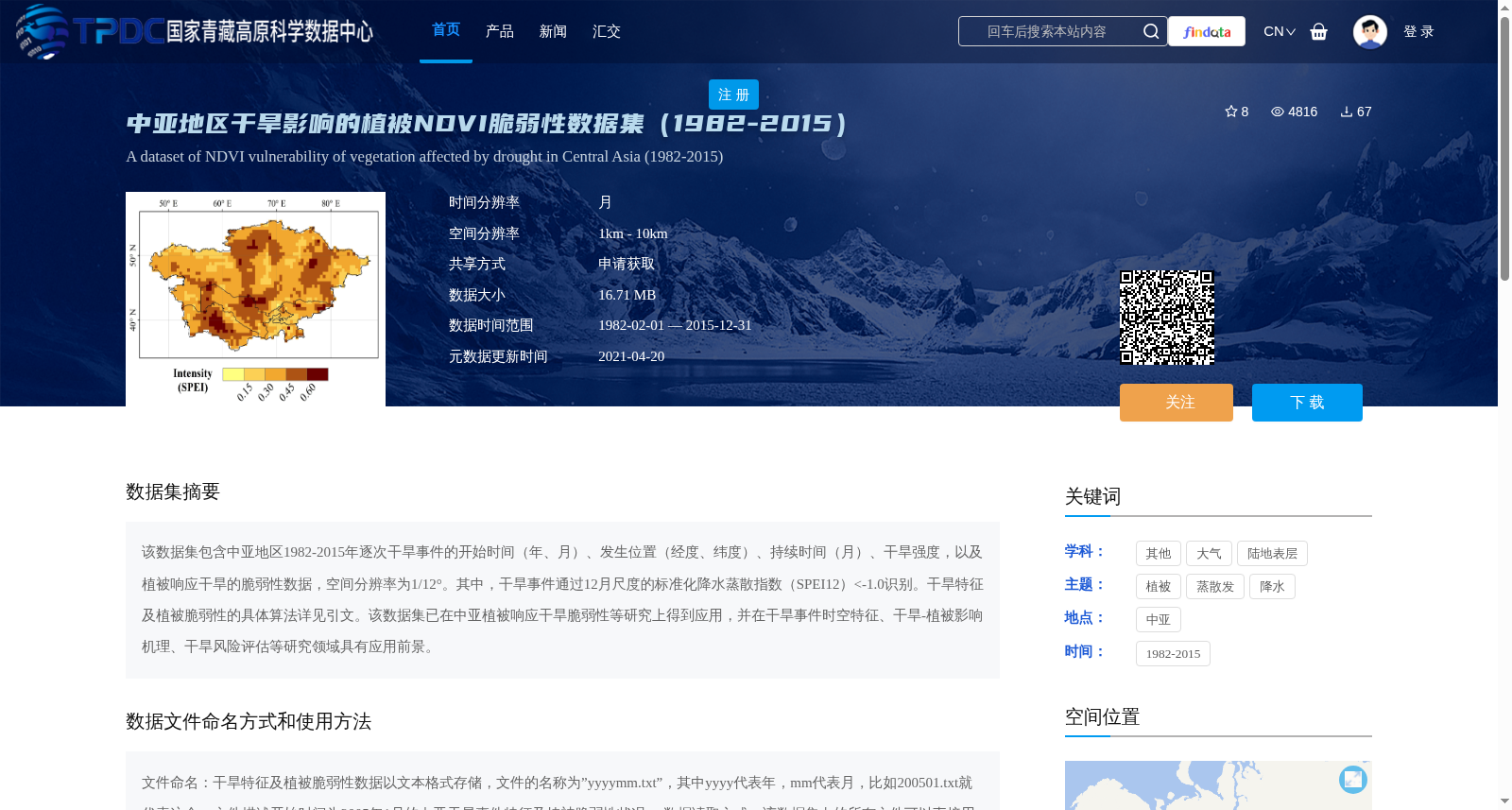
Task: Select the 中亚 location tag
Action: [1159, 620]
